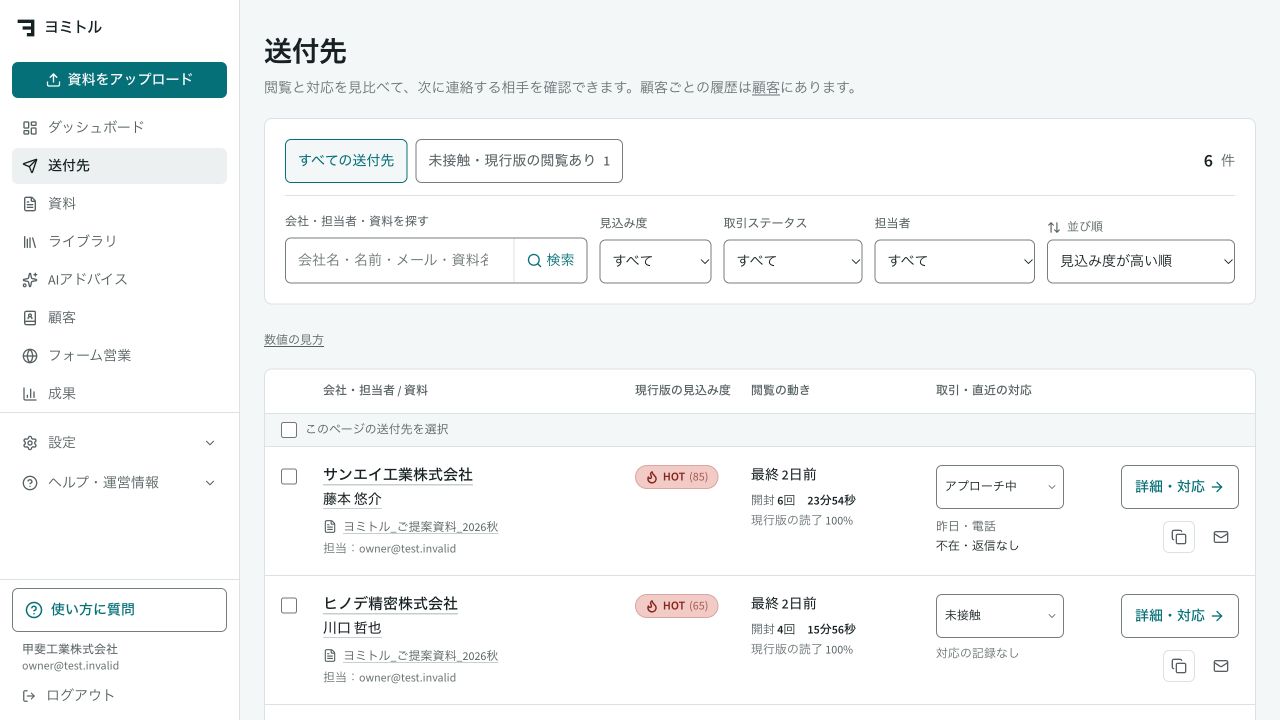Select the サンエイ工業株式会社 row checkbox
Image resolution: width=1280 pixels, height=720 pixels.
click(289, 477)
